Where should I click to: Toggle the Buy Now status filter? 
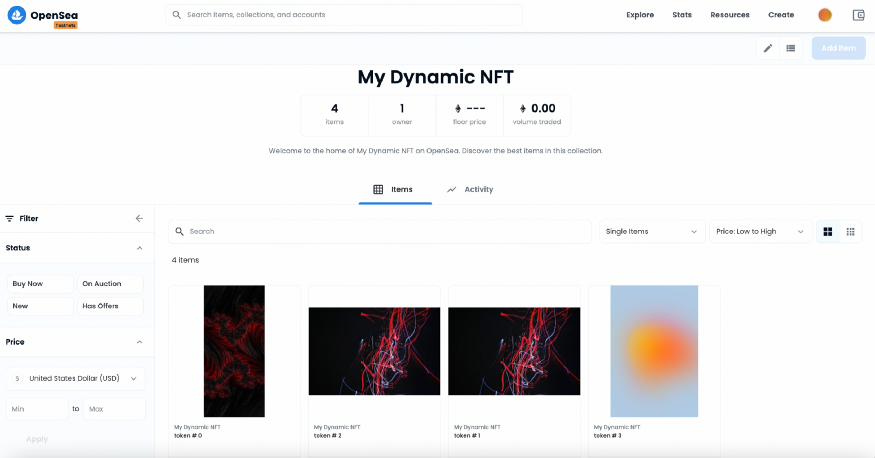(x=40, y=284)
